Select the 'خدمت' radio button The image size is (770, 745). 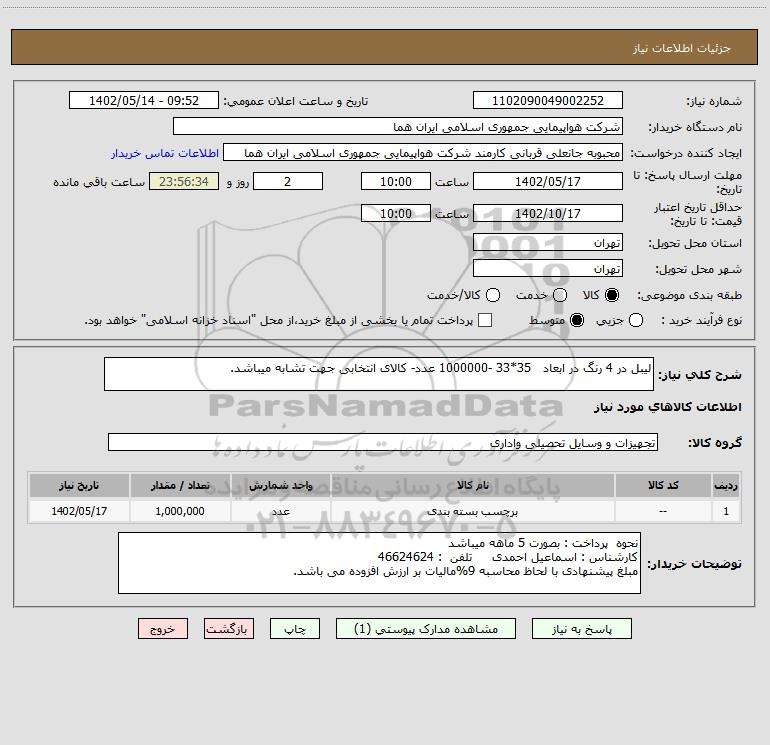pyautogui.click(x=560, y=295)
